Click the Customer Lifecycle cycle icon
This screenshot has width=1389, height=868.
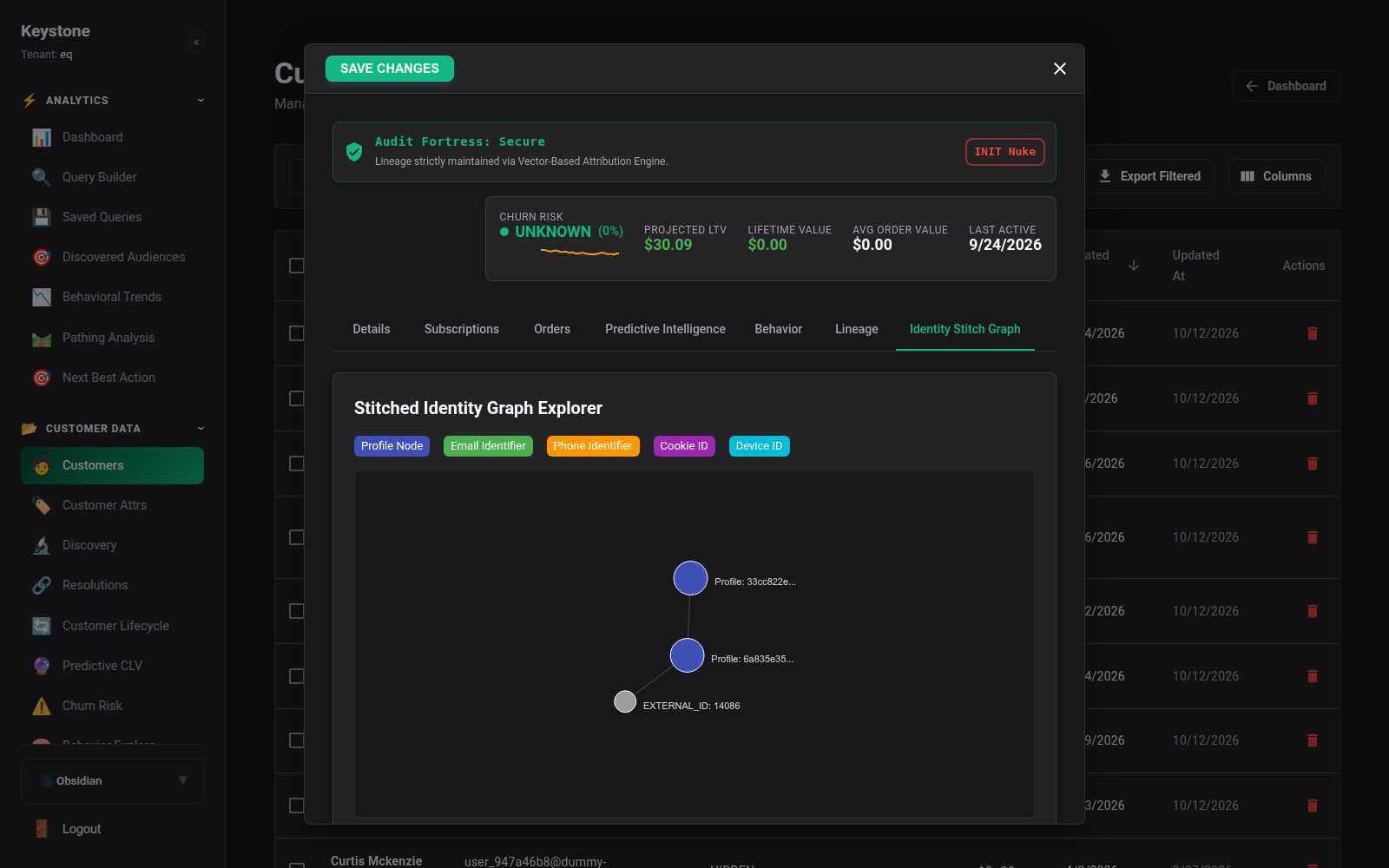tap(42, 626)
